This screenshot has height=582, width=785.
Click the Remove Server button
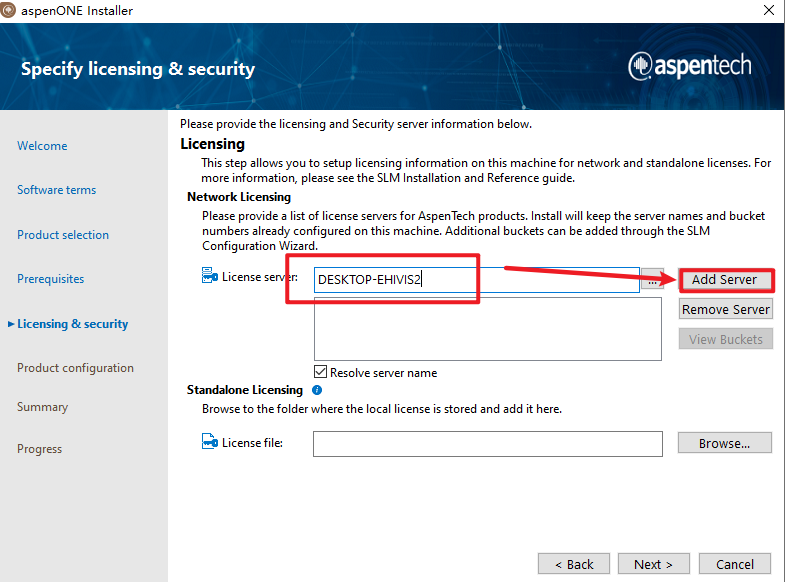(x=725, y=309)
